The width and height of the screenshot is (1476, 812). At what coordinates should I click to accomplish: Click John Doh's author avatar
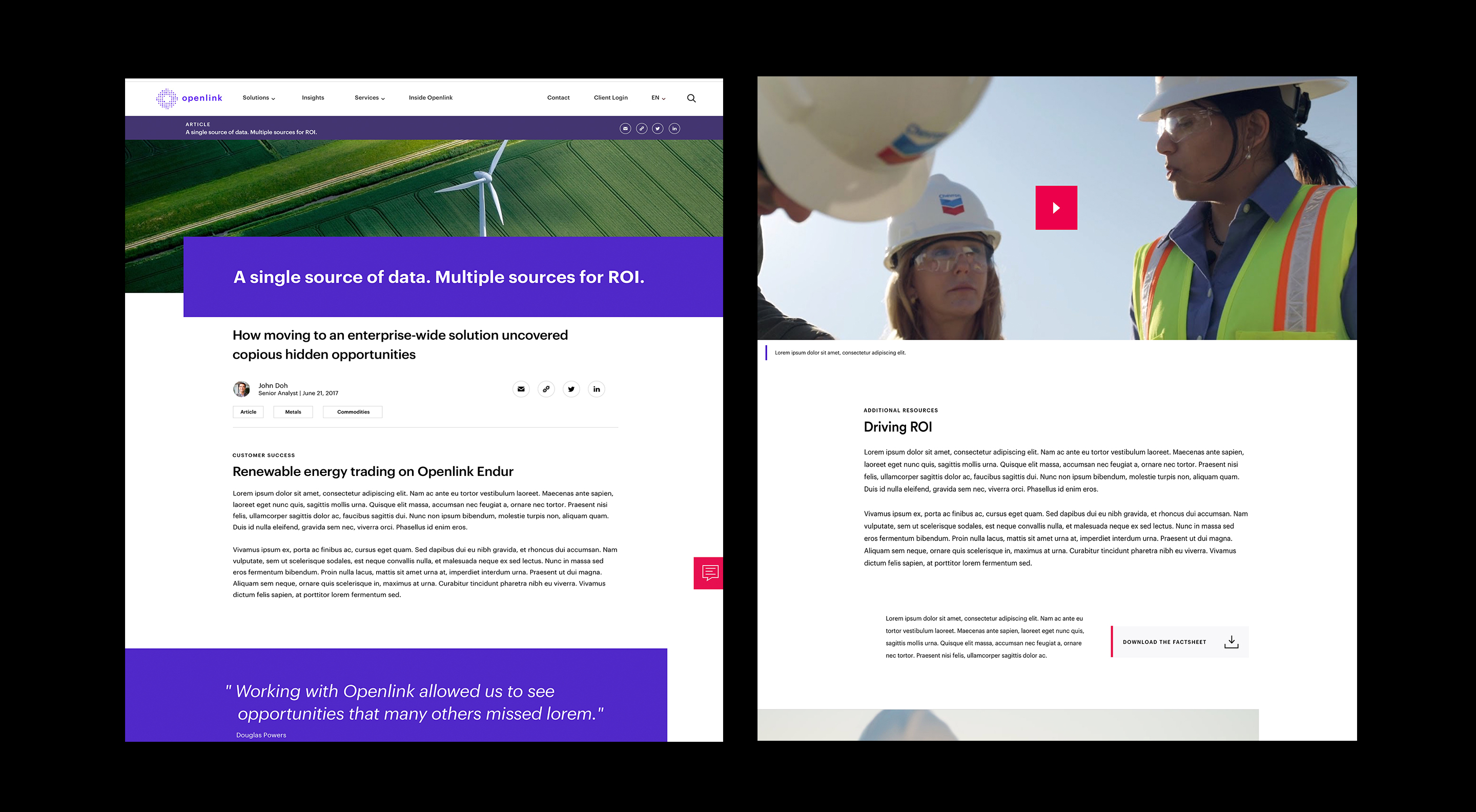coord(241,389)
